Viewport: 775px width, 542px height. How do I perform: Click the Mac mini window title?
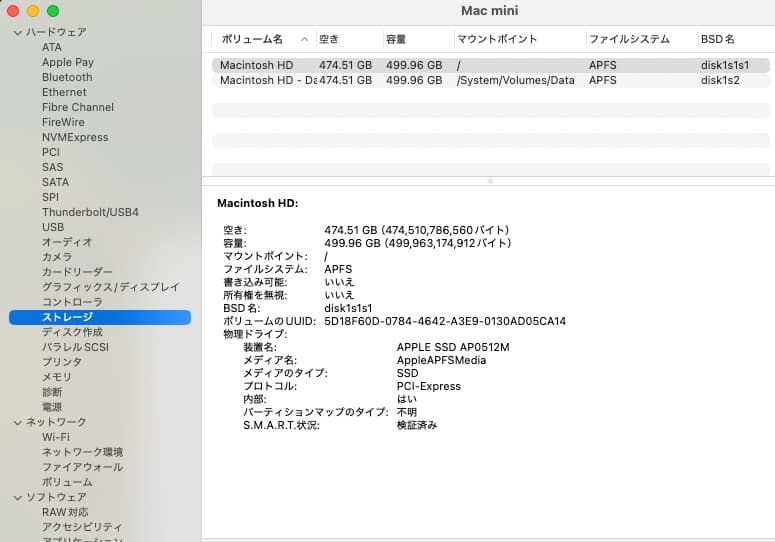click(489, 11)
